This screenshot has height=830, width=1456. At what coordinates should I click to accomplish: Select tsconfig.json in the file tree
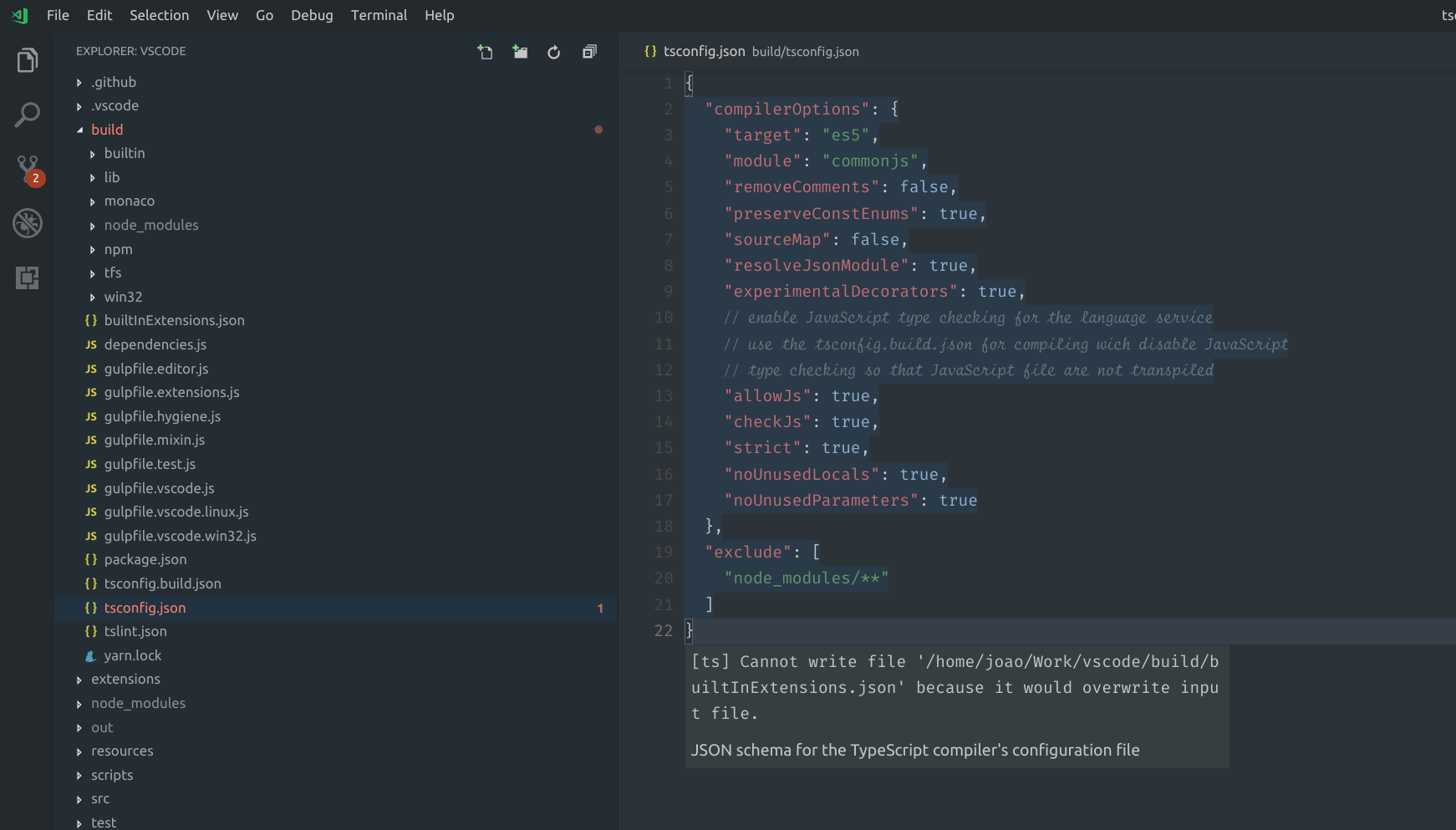(x=335, y=608)
